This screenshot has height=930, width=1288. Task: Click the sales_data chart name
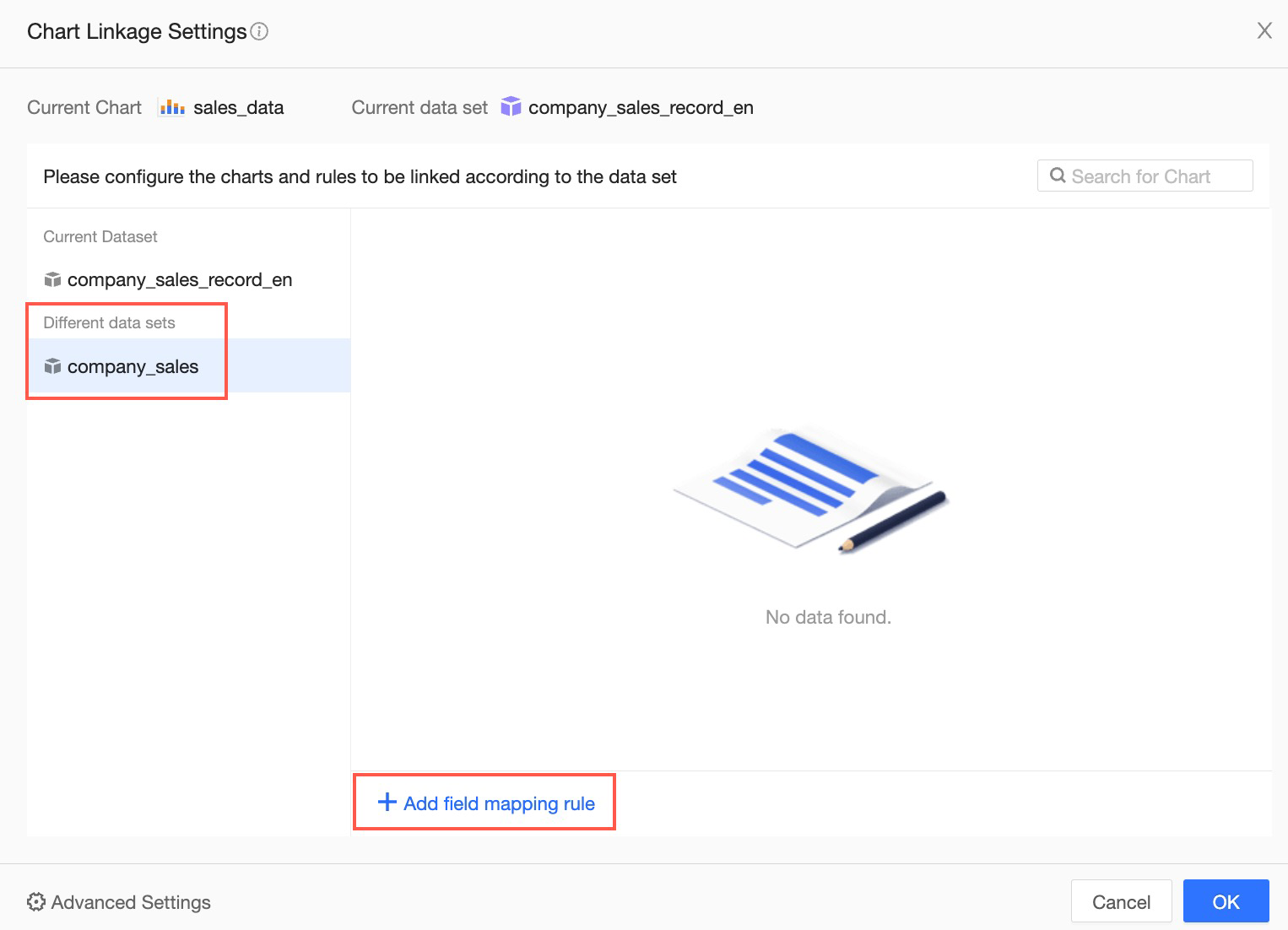pos(238,108)
